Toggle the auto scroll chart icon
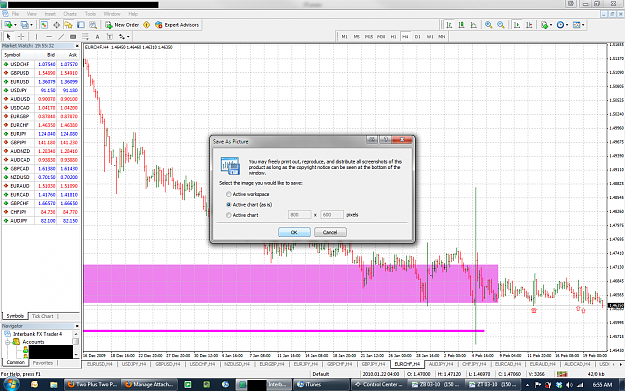 517,25
